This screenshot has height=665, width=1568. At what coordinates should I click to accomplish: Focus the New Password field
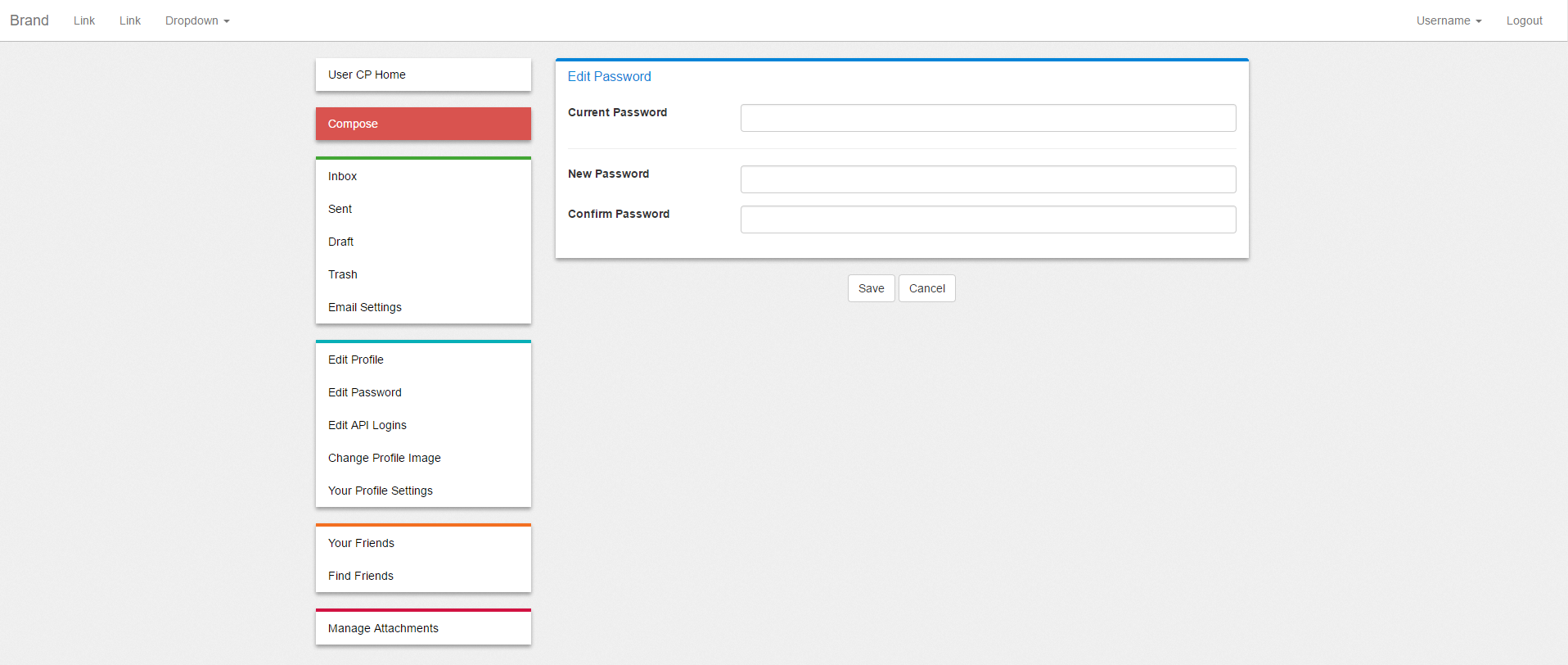pyautogui.click(x=988, y=179)
